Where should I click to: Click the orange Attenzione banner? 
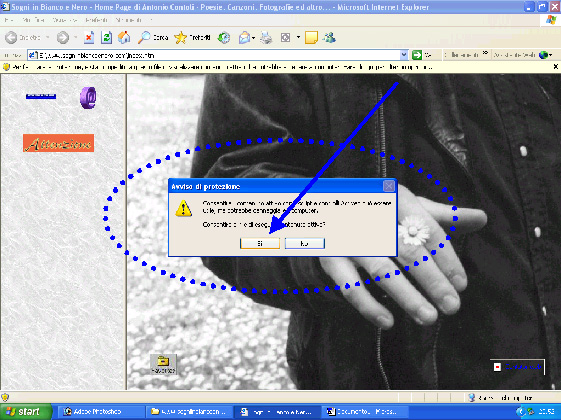pos(59,143)
